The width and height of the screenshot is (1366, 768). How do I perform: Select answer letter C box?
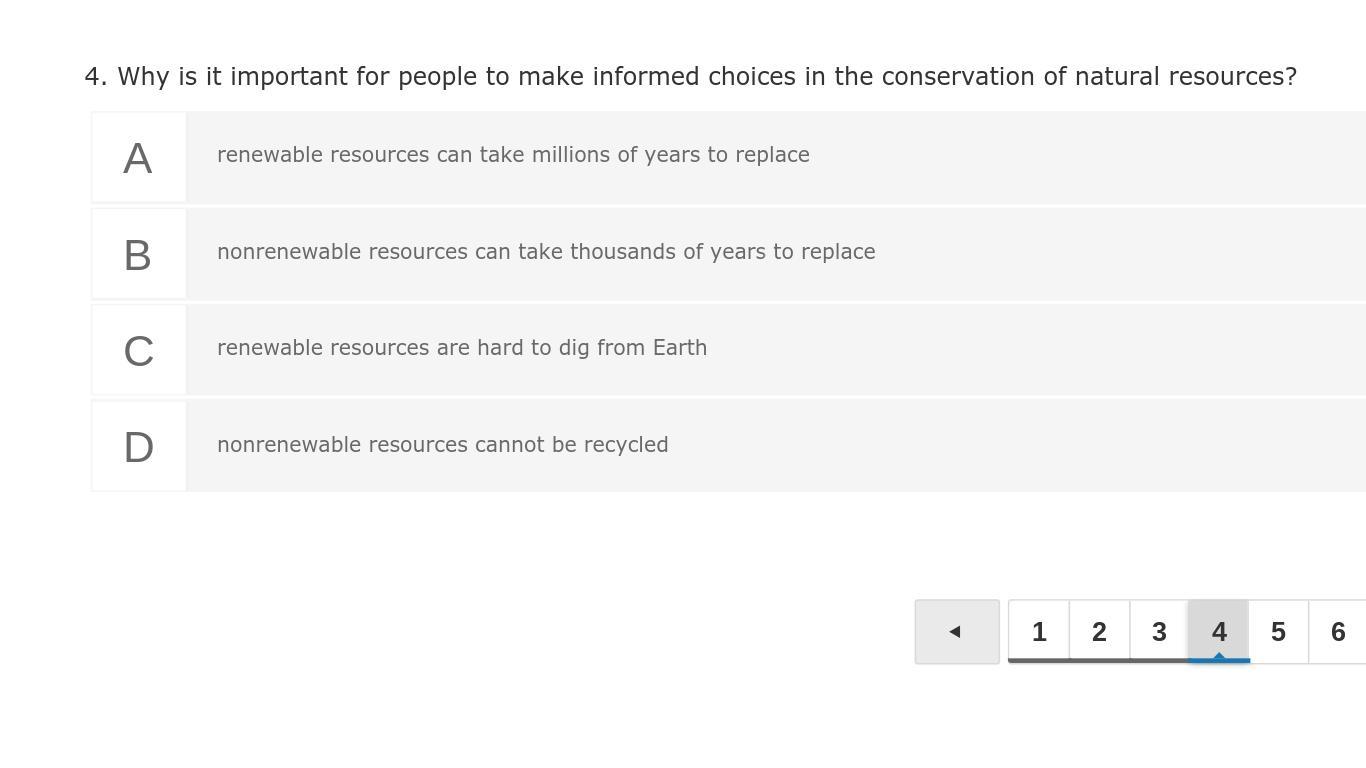tap(138, 351)
